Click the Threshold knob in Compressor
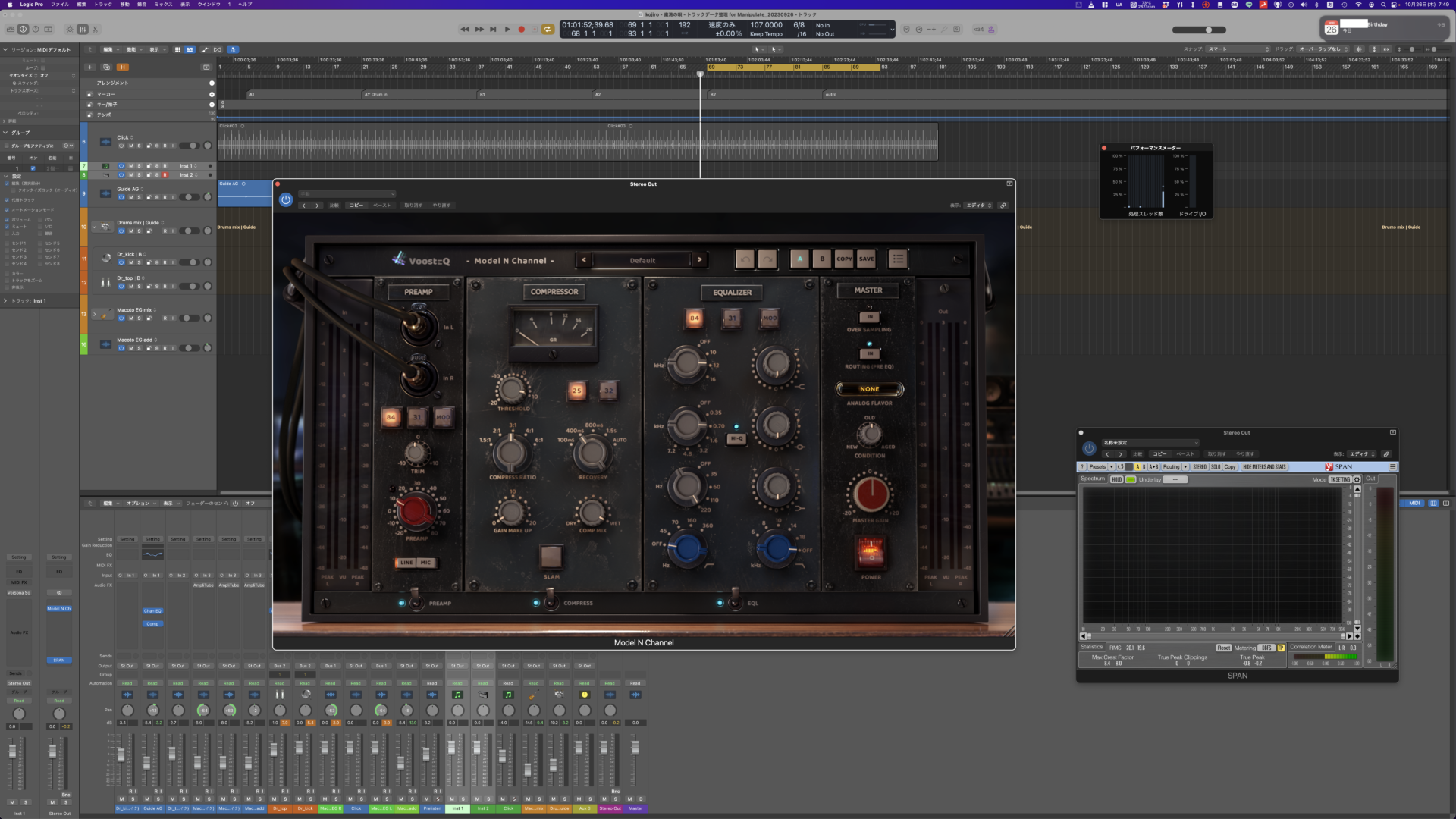This screenshot has height=819, width=1456. click(x=512, y=390)
